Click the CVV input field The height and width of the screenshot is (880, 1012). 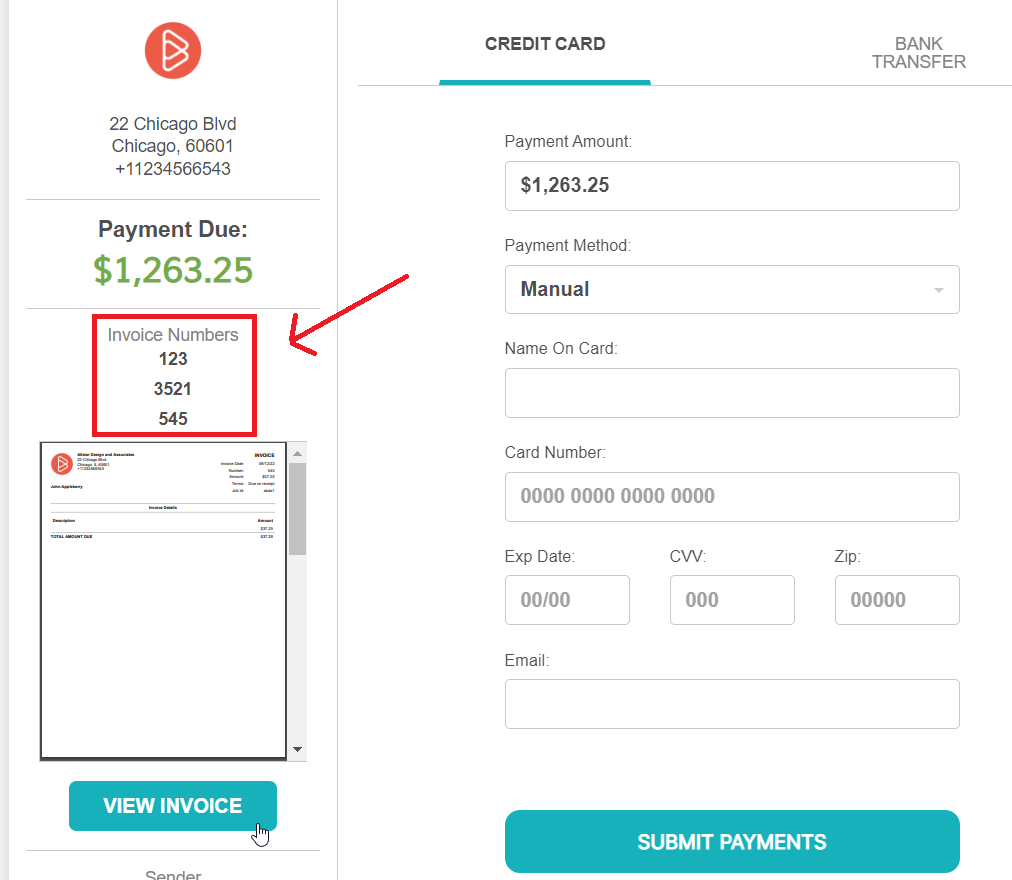pyautogui.click(x=732, y=599)
